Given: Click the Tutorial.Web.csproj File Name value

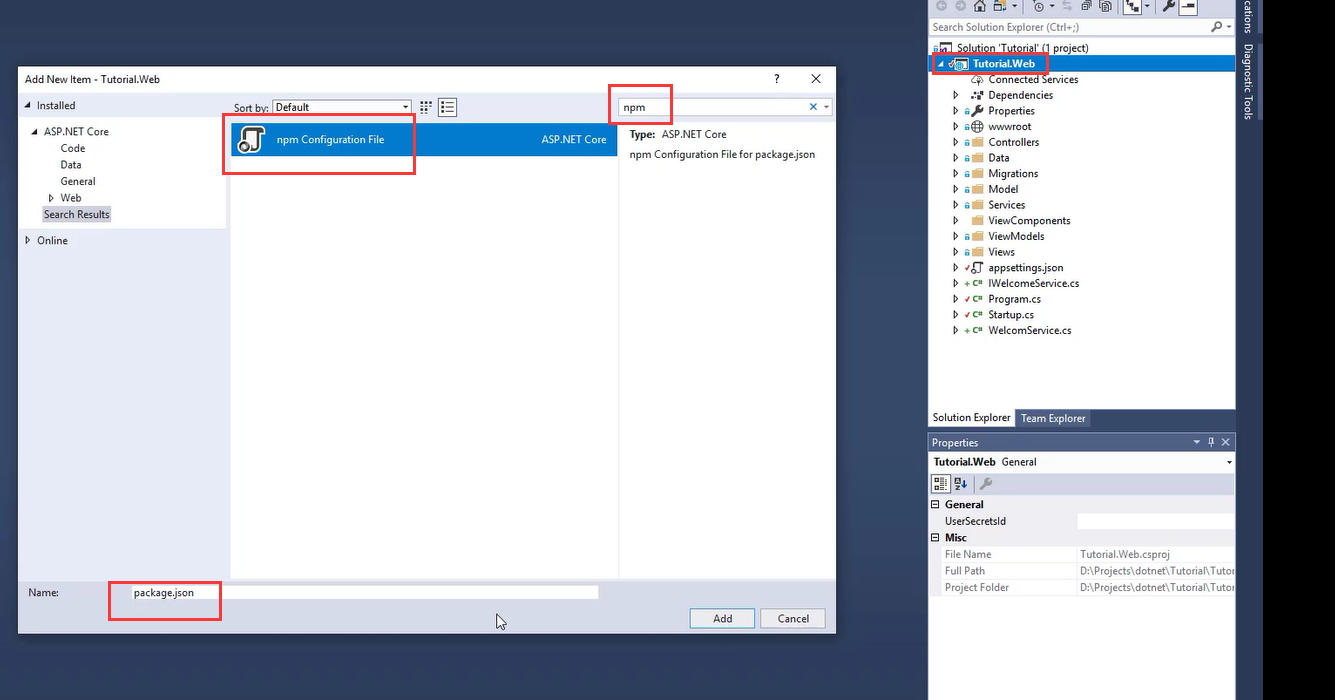Looking at the screenshot, I should coord(1125,554).
